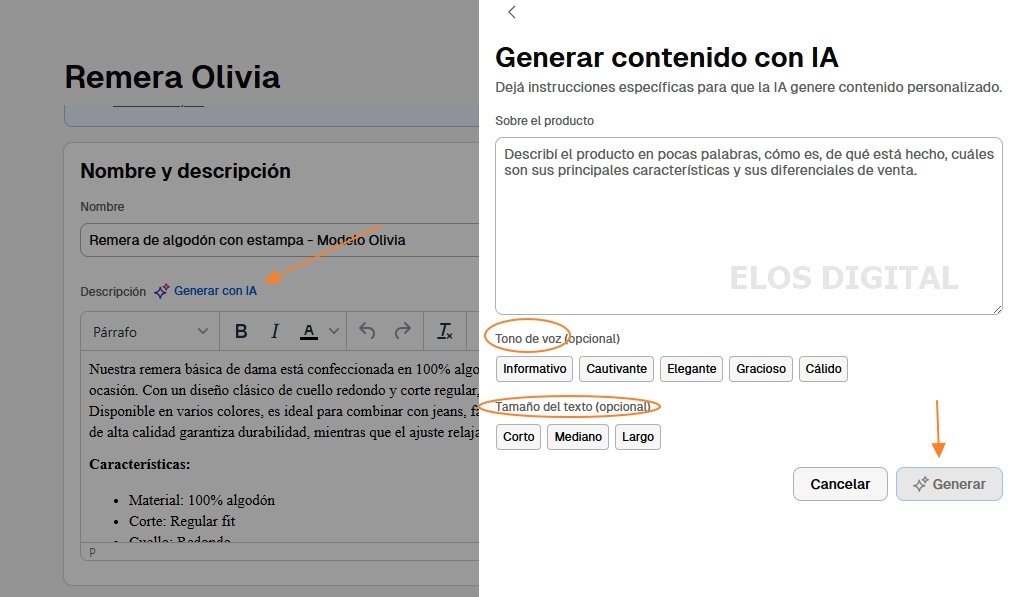Click the 'Corte: Regular fit' list item

pos(182,521)
